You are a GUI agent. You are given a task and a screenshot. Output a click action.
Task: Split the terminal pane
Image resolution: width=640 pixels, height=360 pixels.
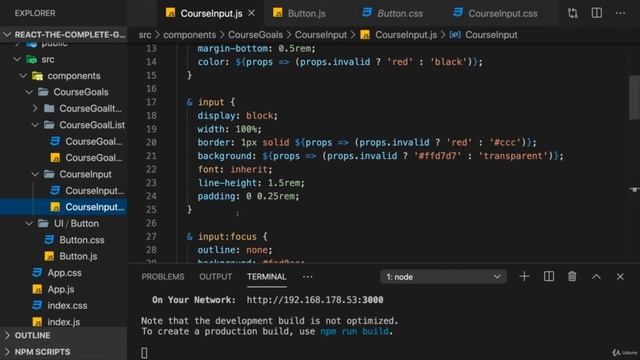tap(549, 277)
